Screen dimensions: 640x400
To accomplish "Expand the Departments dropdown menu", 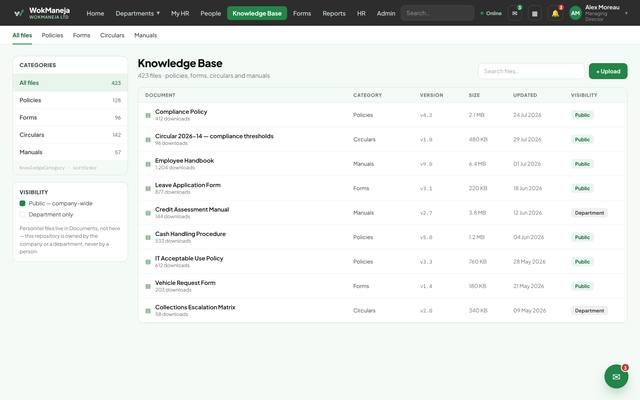I will [138, 13].
